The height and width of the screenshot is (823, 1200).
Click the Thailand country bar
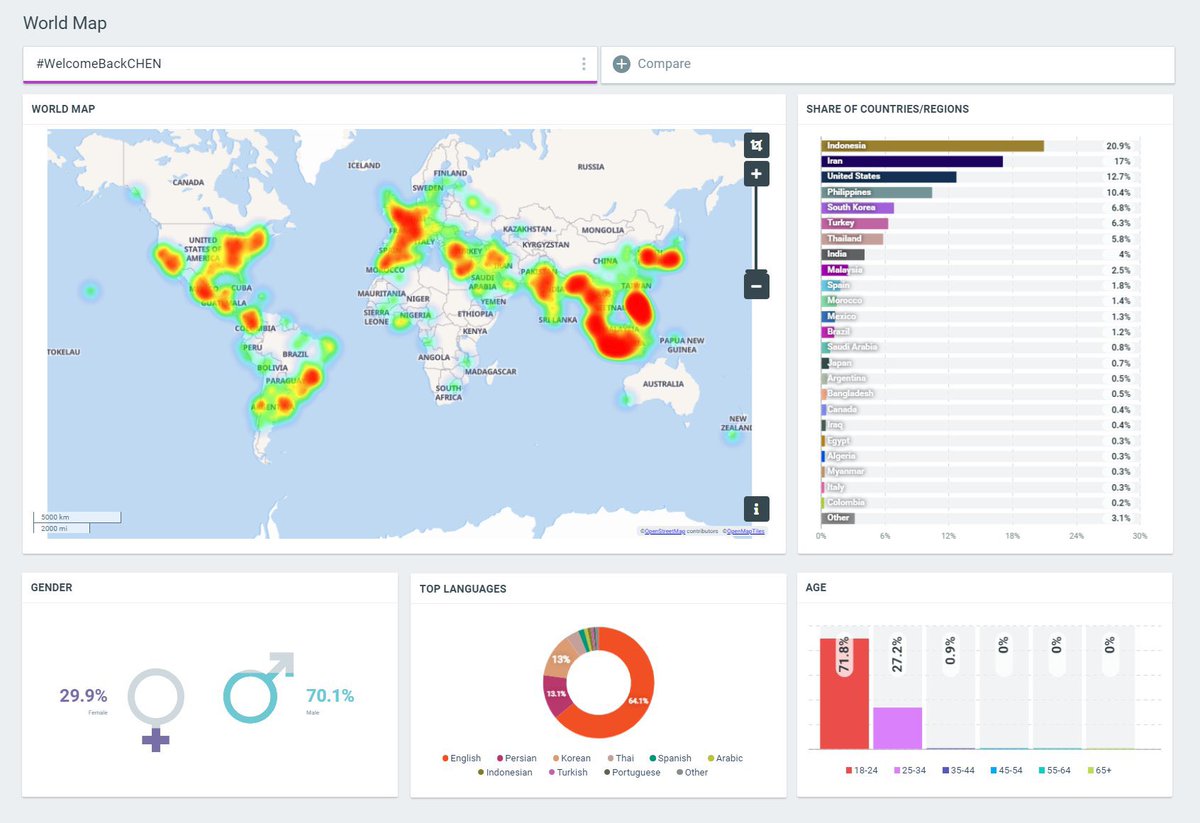click(852, 239)
